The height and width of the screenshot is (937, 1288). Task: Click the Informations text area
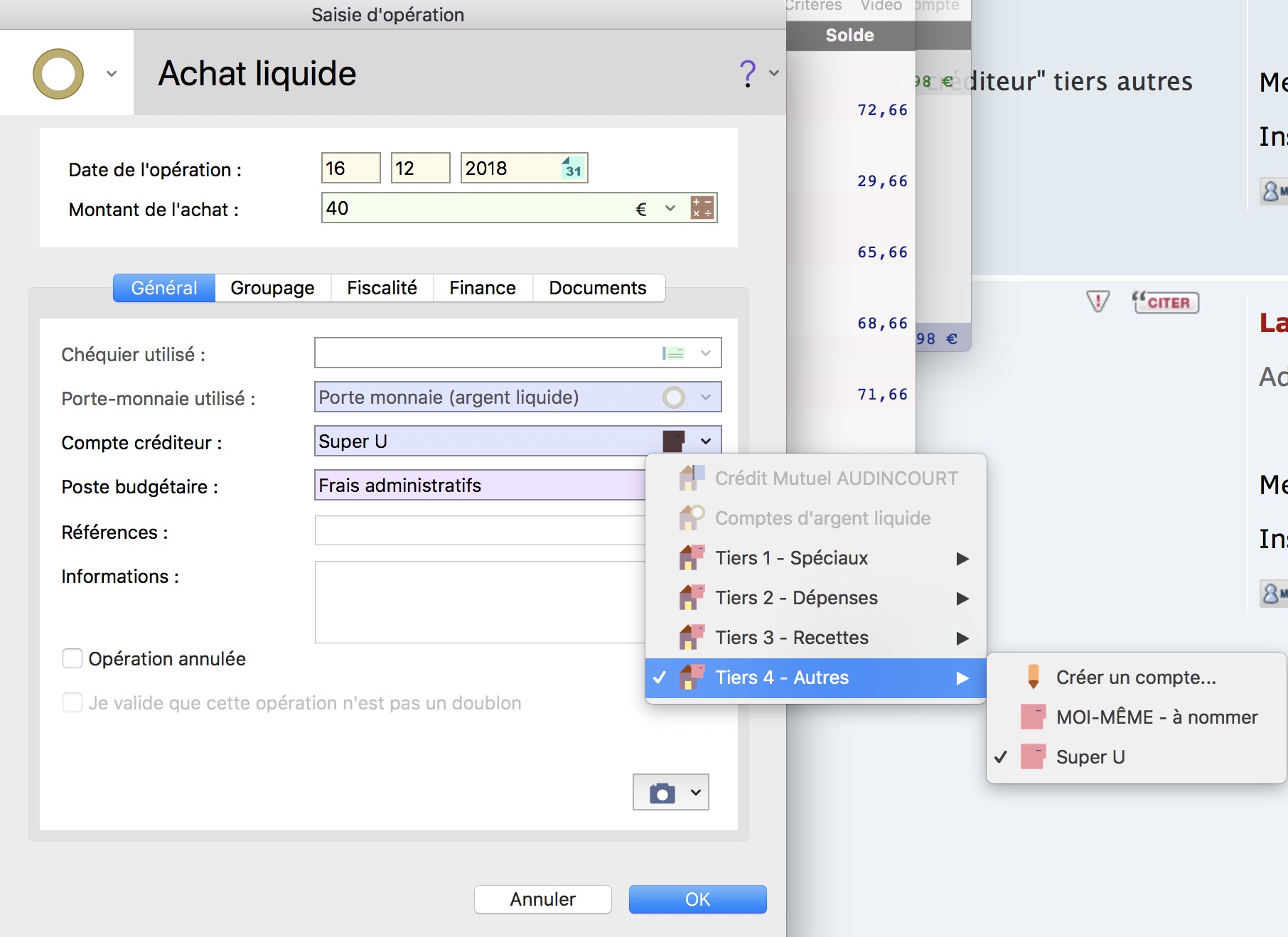(480, 602)
